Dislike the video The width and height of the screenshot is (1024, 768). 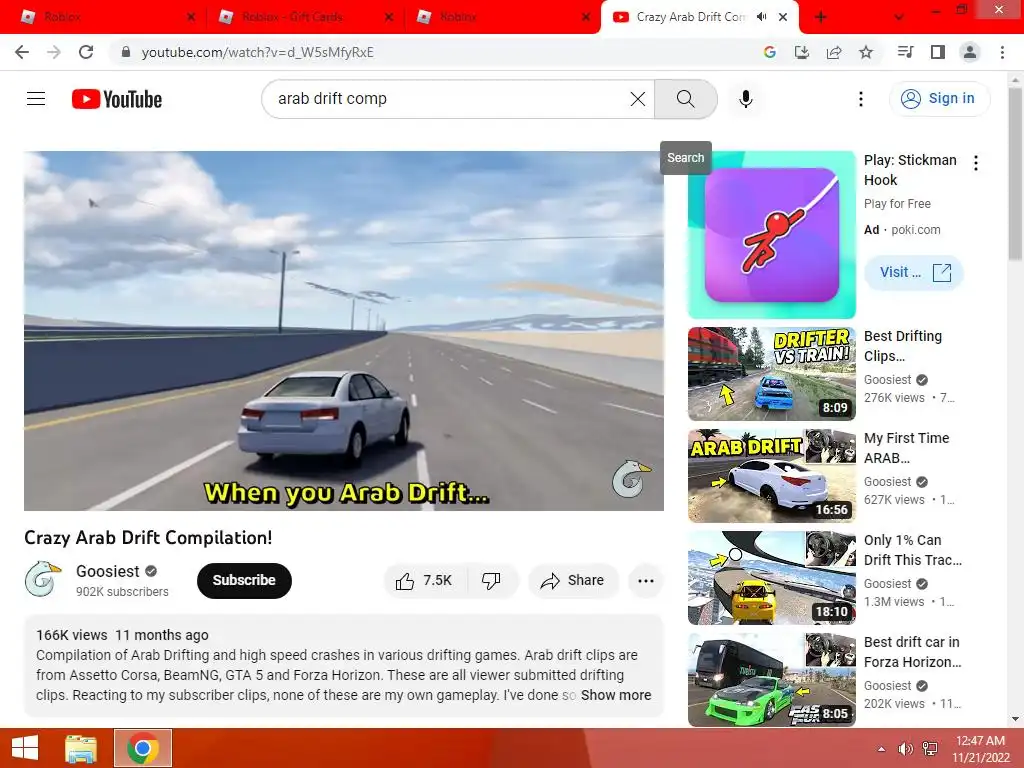pos(491,580)
